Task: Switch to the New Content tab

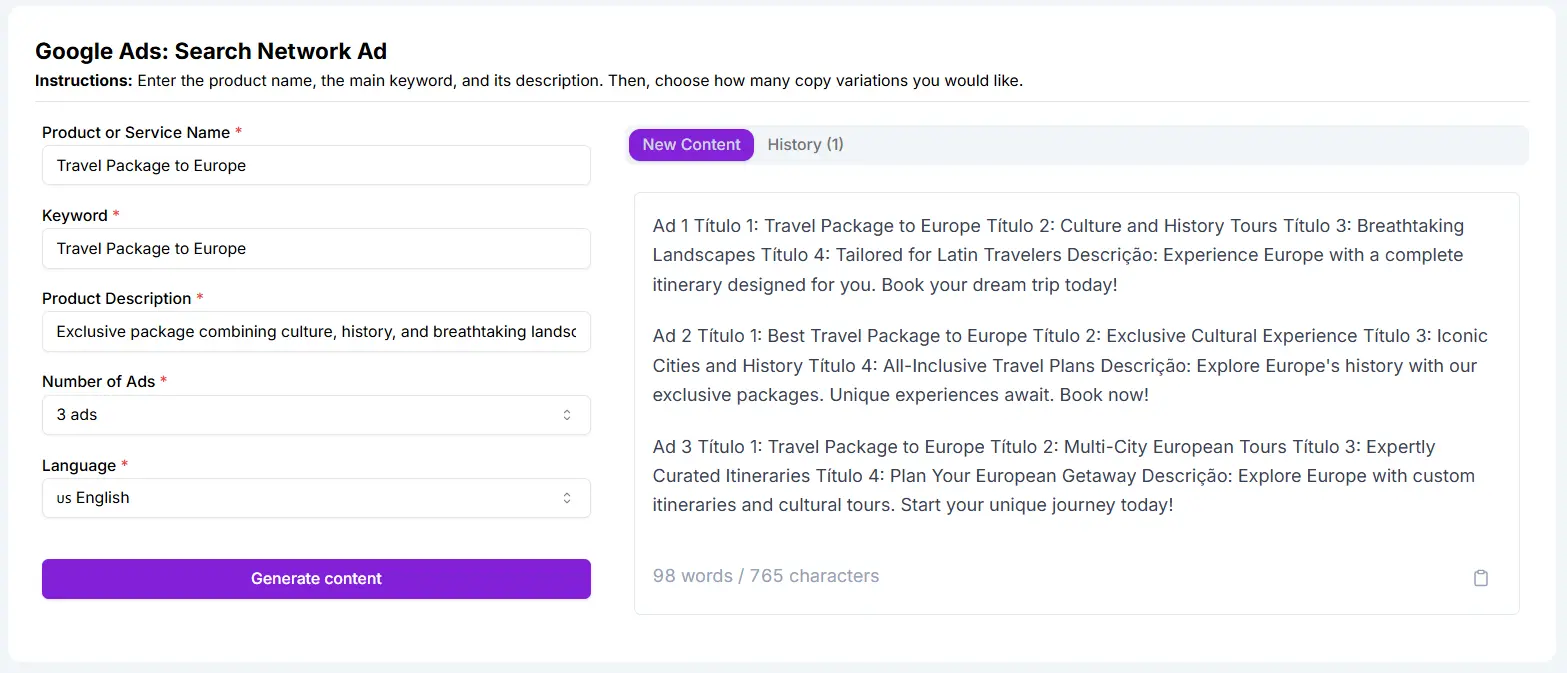Action: (691, 145)
